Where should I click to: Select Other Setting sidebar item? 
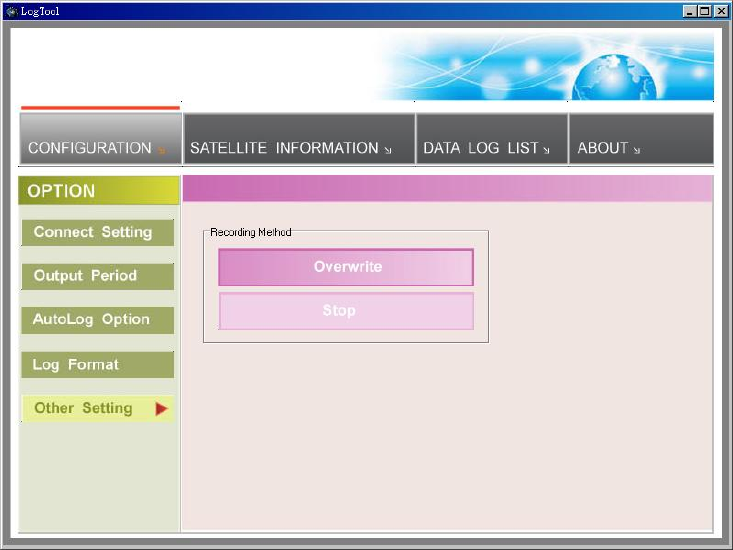coord(98,408)
